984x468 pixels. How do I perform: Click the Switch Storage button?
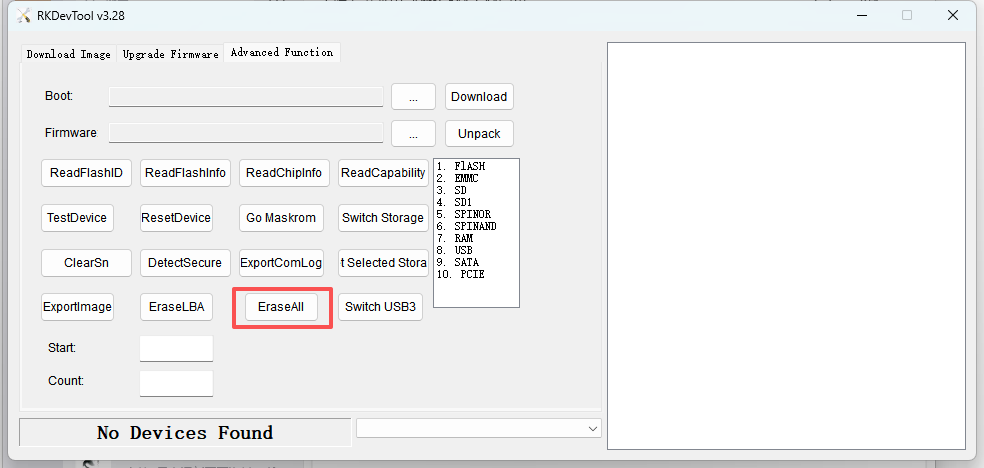point(382,217)
